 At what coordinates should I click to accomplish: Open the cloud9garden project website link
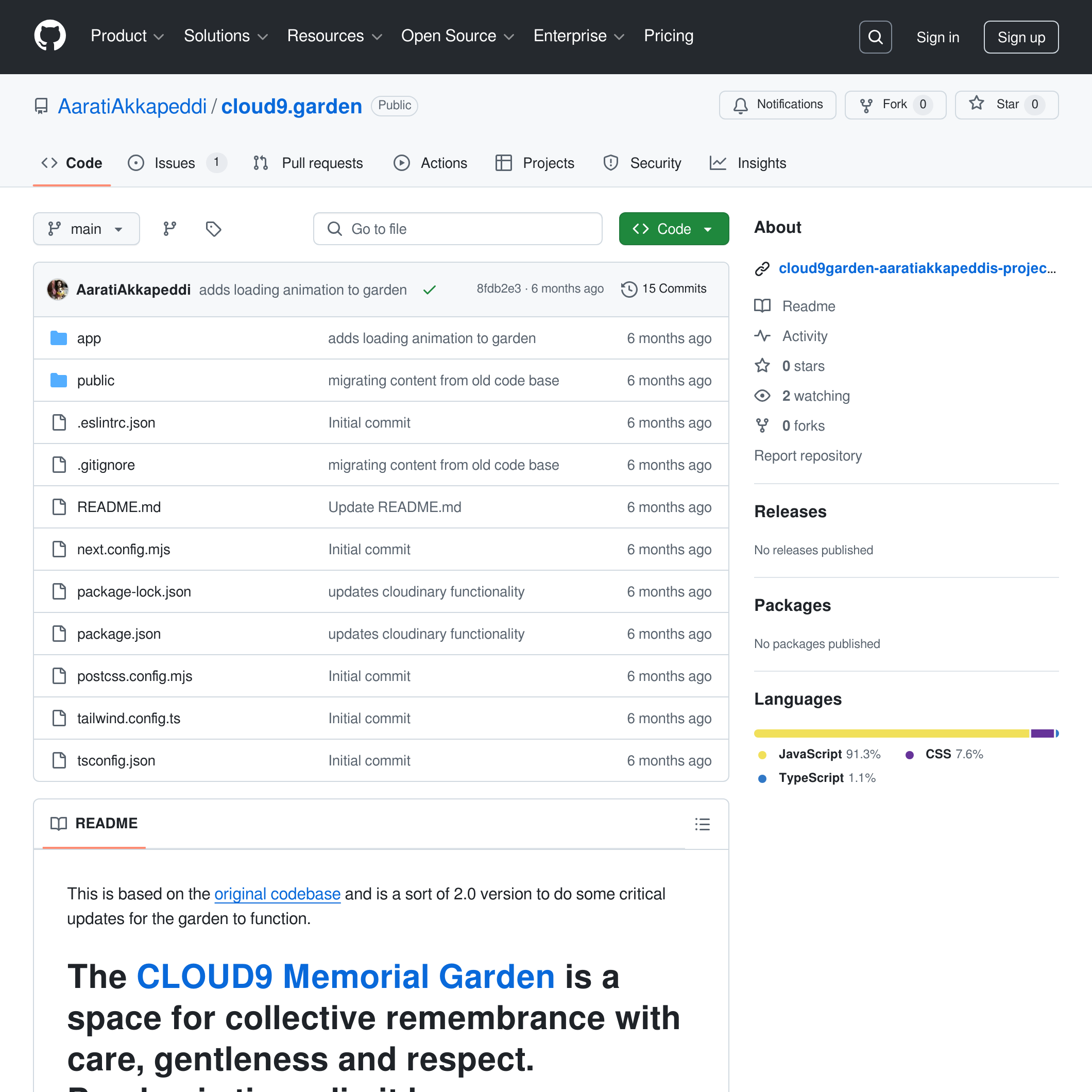point(917,268)
